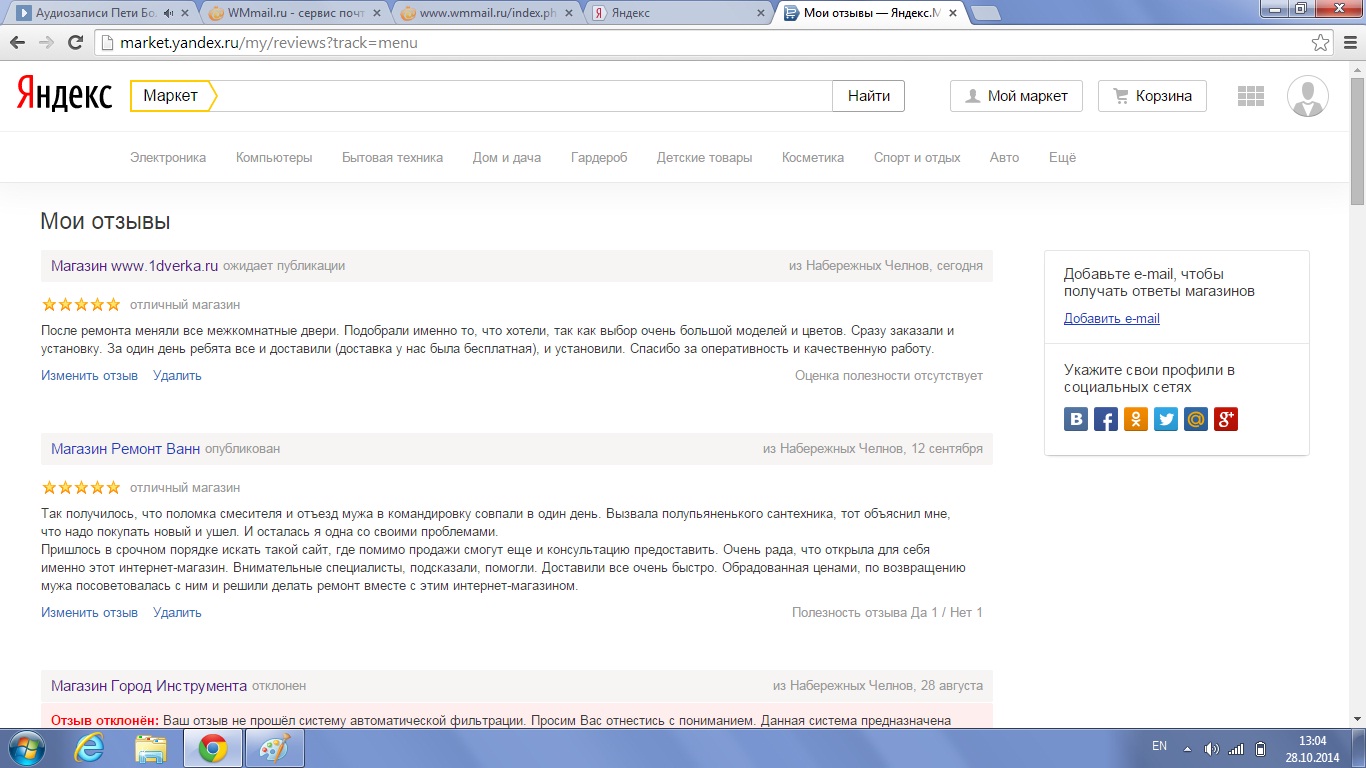The image size is (1366, 768).
Task: Click the Добавить e-mail link
Action: (1112, 318)
